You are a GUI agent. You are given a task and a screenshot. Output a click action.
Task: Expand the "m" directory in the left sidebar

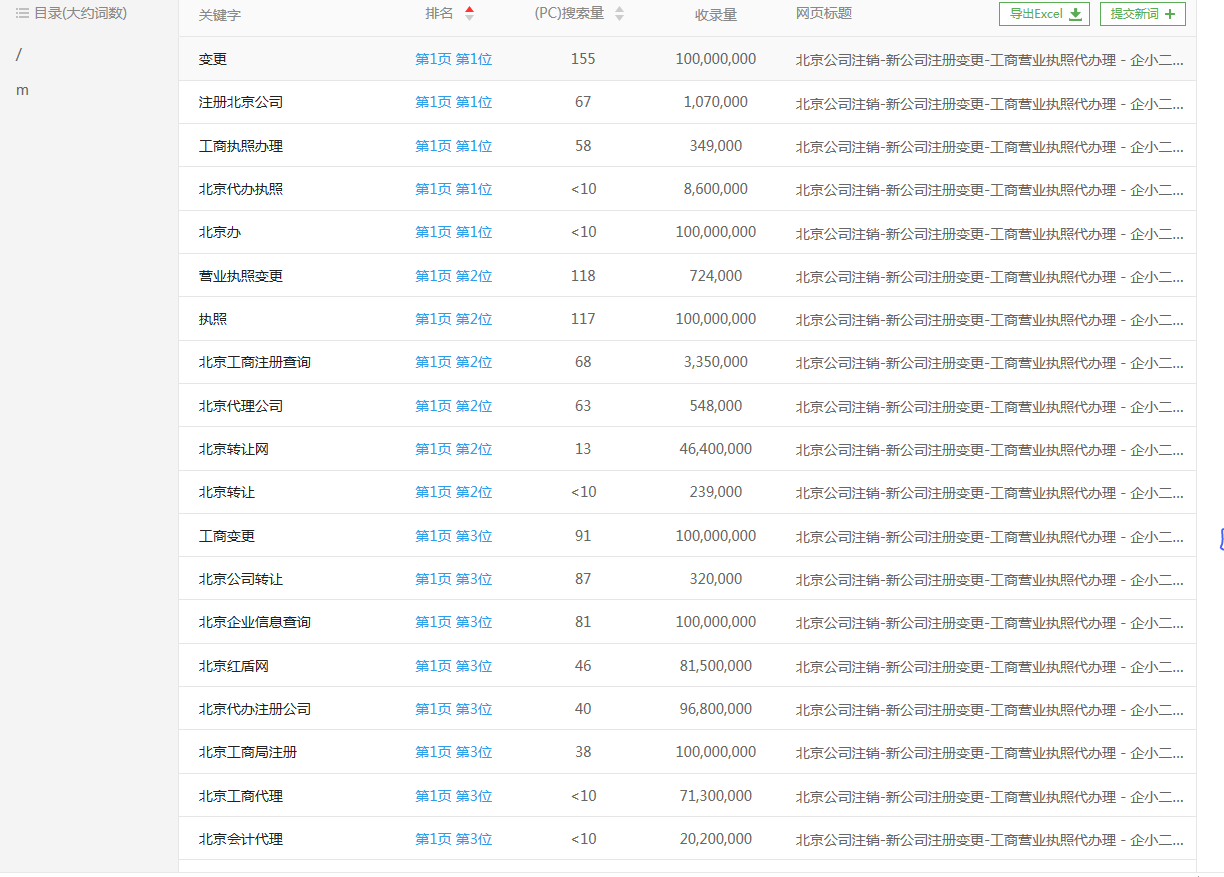tap(22, 89)
